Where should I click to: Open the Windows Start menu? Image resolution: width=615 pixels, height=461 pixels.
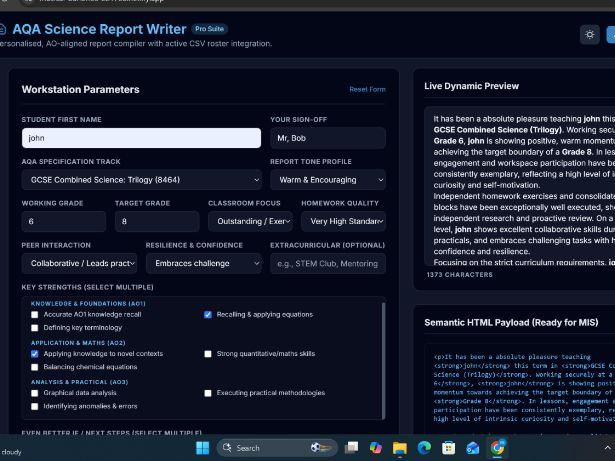202,448
